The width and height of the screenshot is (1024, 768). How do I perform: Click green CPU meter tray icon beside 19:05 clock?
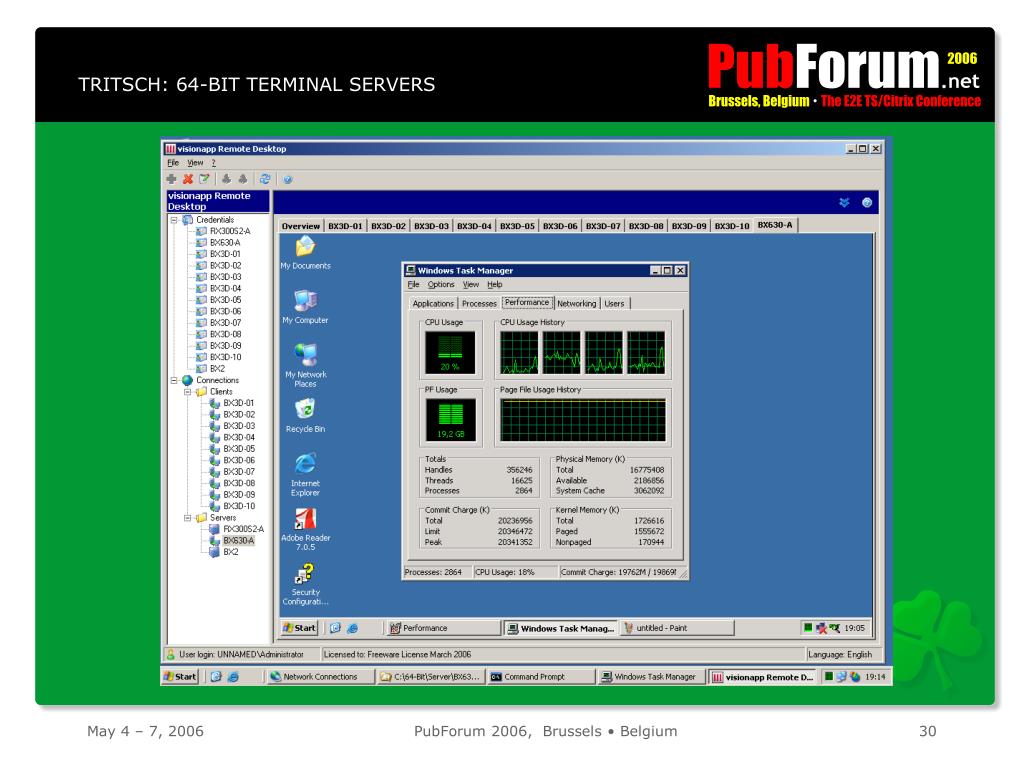click(808, 628)
